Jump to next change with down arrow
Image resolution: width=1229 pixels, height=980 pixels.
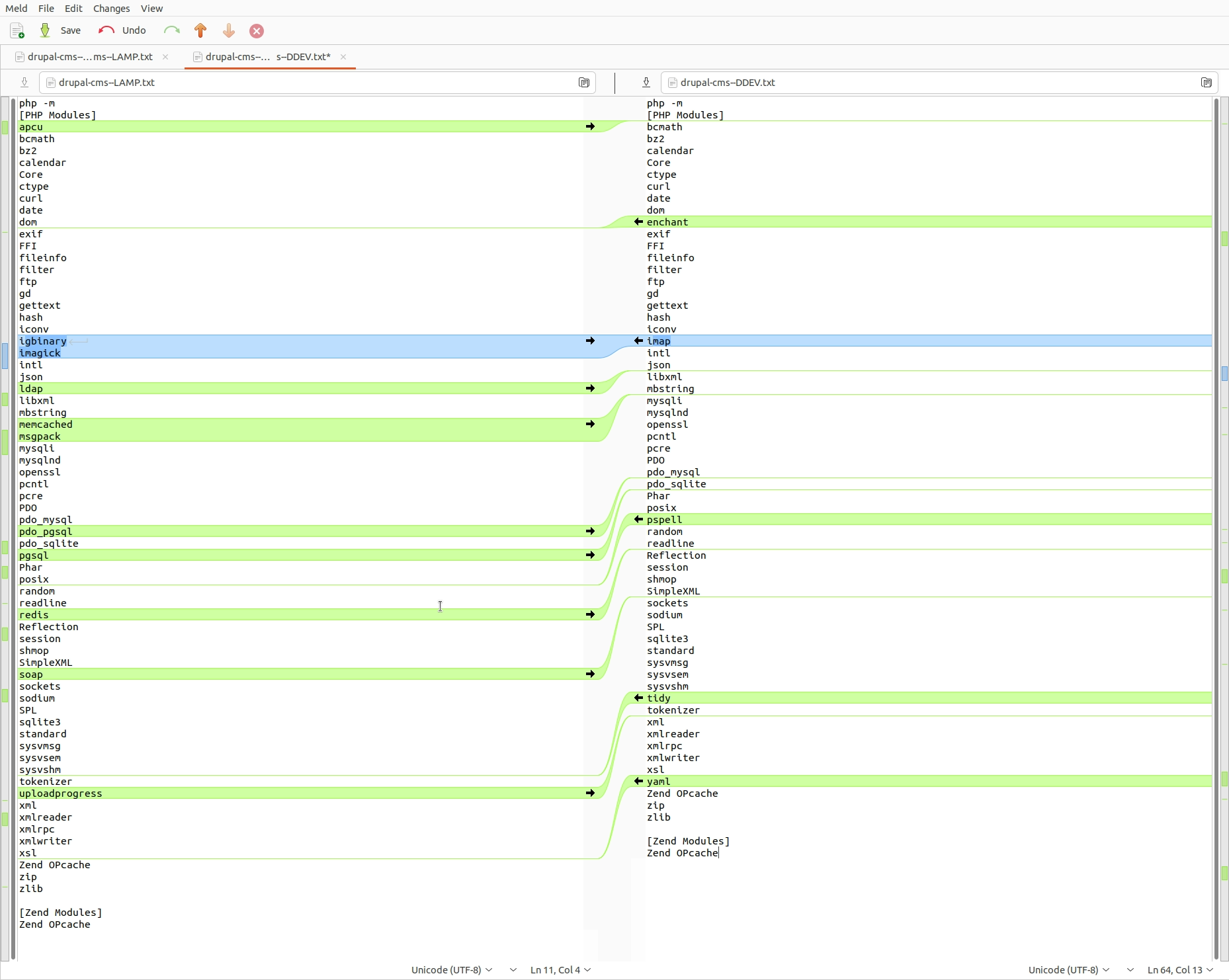[229, 31]
